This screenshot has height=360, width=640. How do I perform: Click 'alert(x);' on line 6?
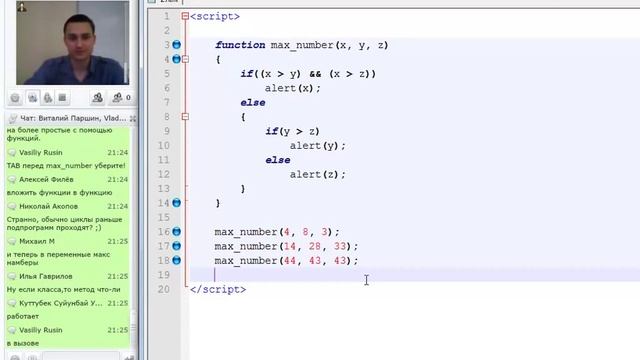pos(293,88)
